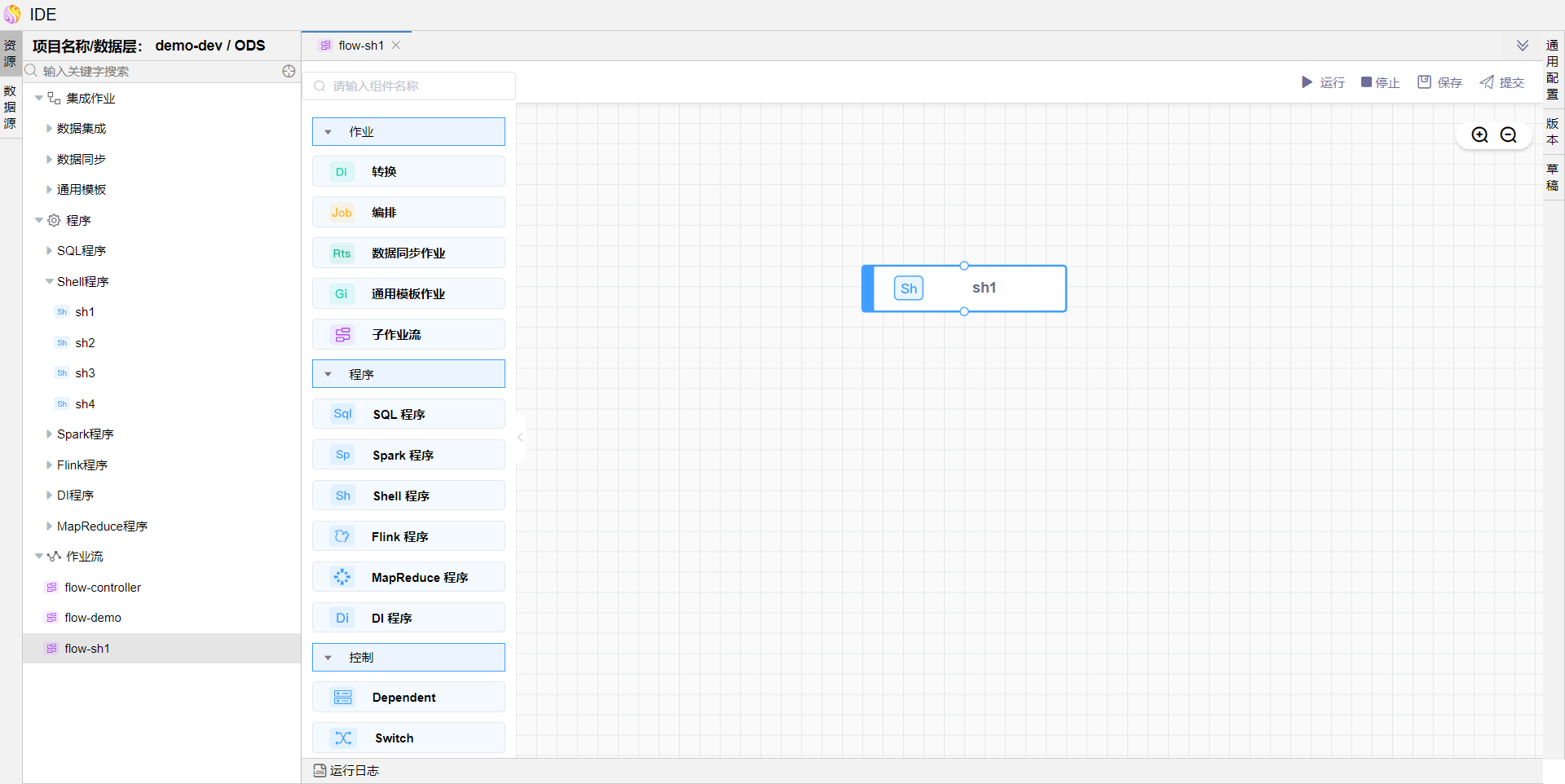1565x784 pixels.
Task: Open the 通用配置 right side tab
Action: pyautogui.click(x=1552, y=69)
